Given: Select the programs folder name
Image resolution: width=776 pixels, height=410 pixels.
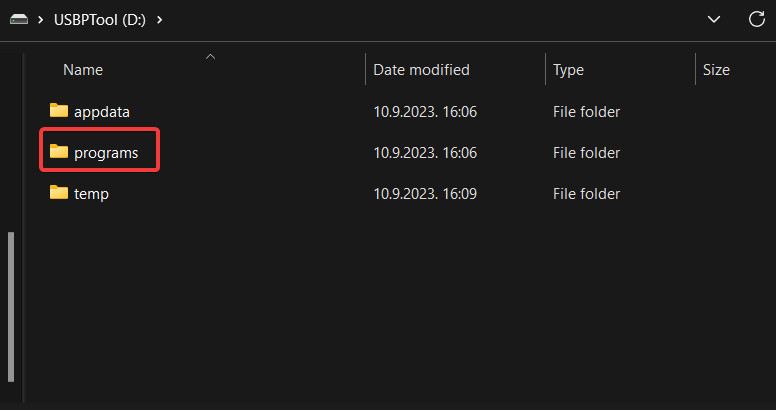Looking at the screenshot, I should [106, 153].
